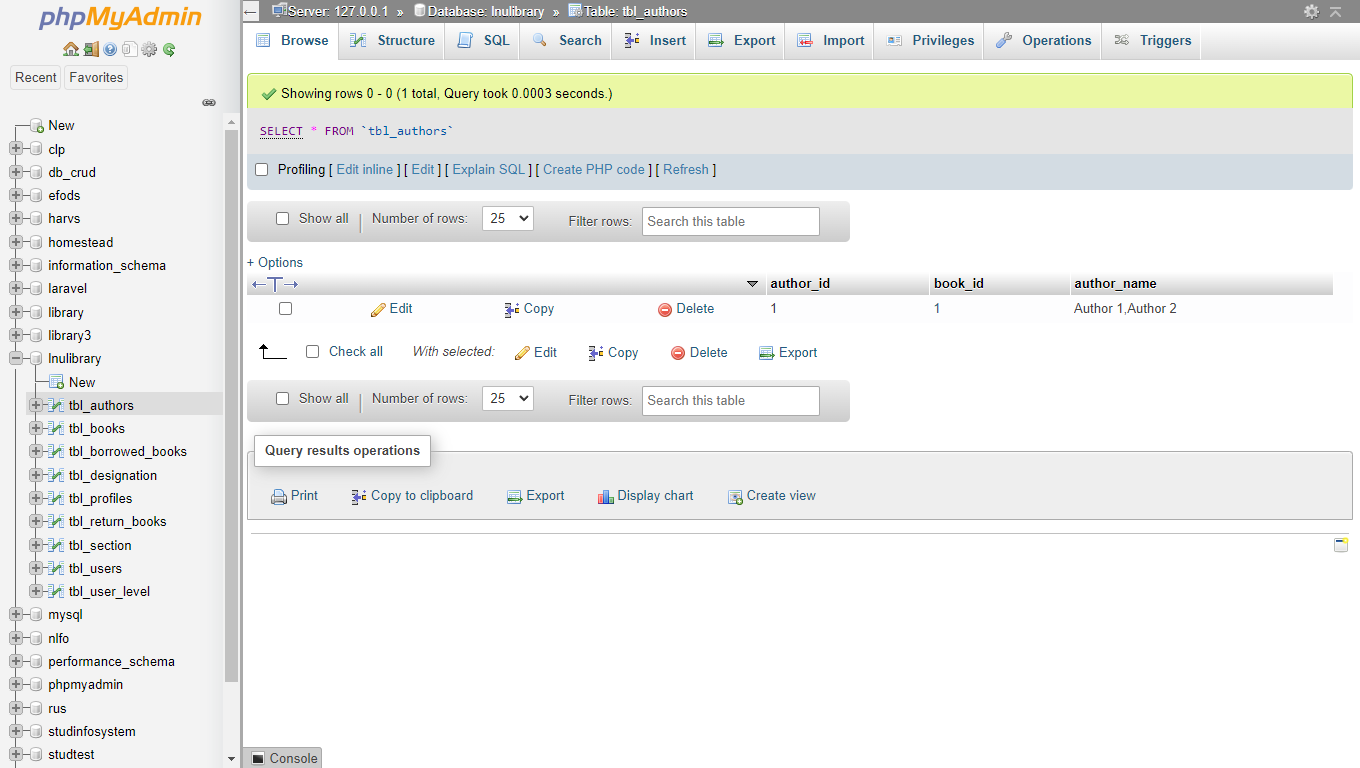Click the navigation panel scrollbar down arrow

[x=232, y=759]
